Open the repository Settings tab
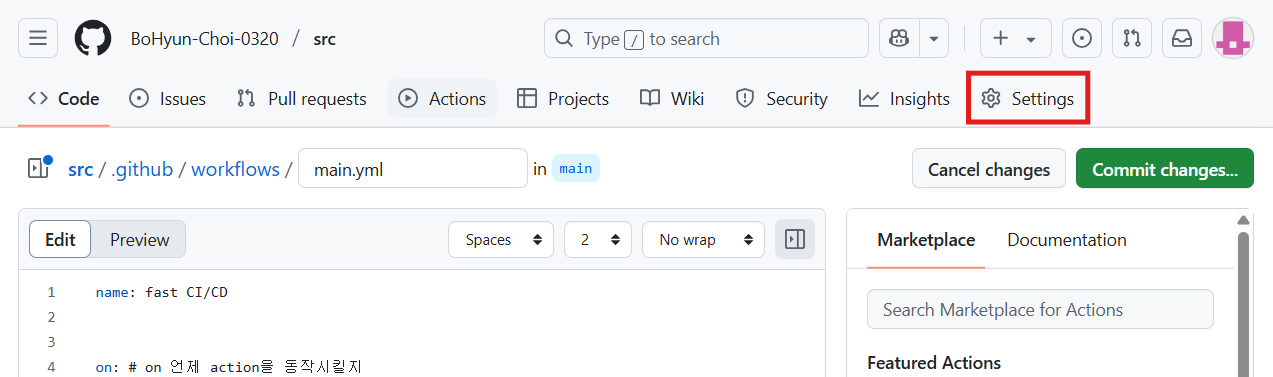 [1028, 99]
